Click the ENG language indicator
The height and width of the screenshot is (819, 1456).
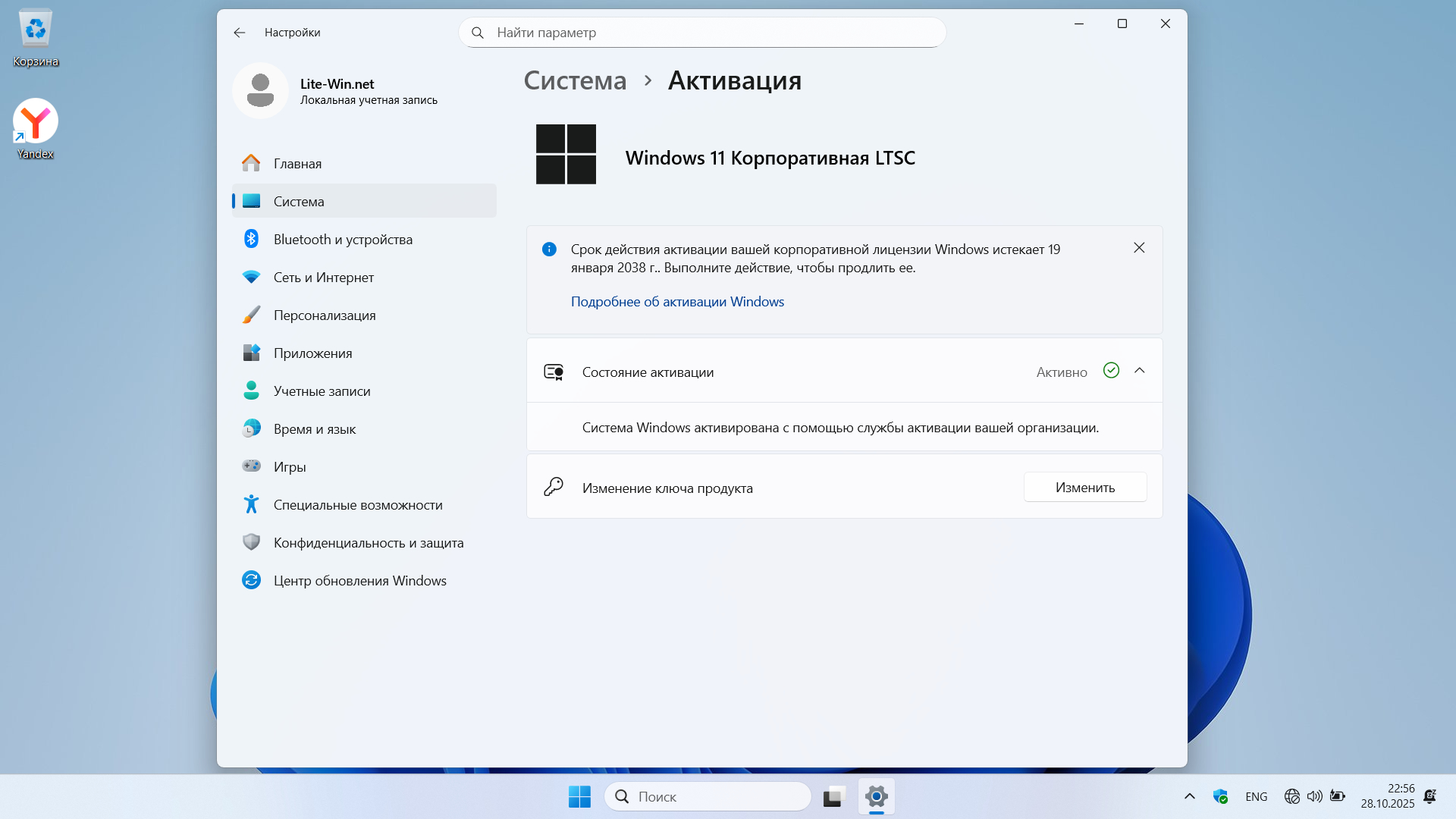1256,796
